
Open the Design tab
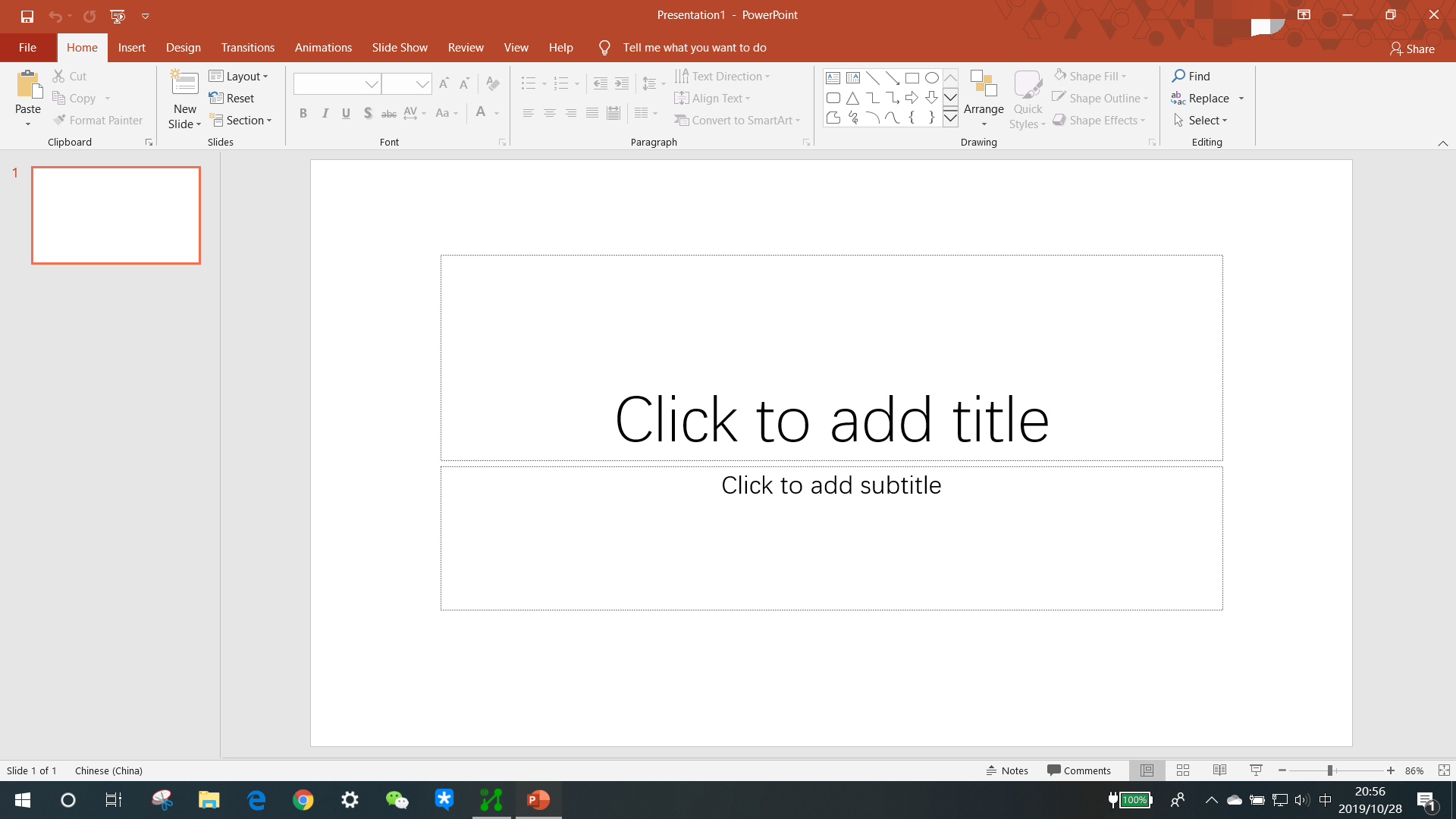point(184,47)
